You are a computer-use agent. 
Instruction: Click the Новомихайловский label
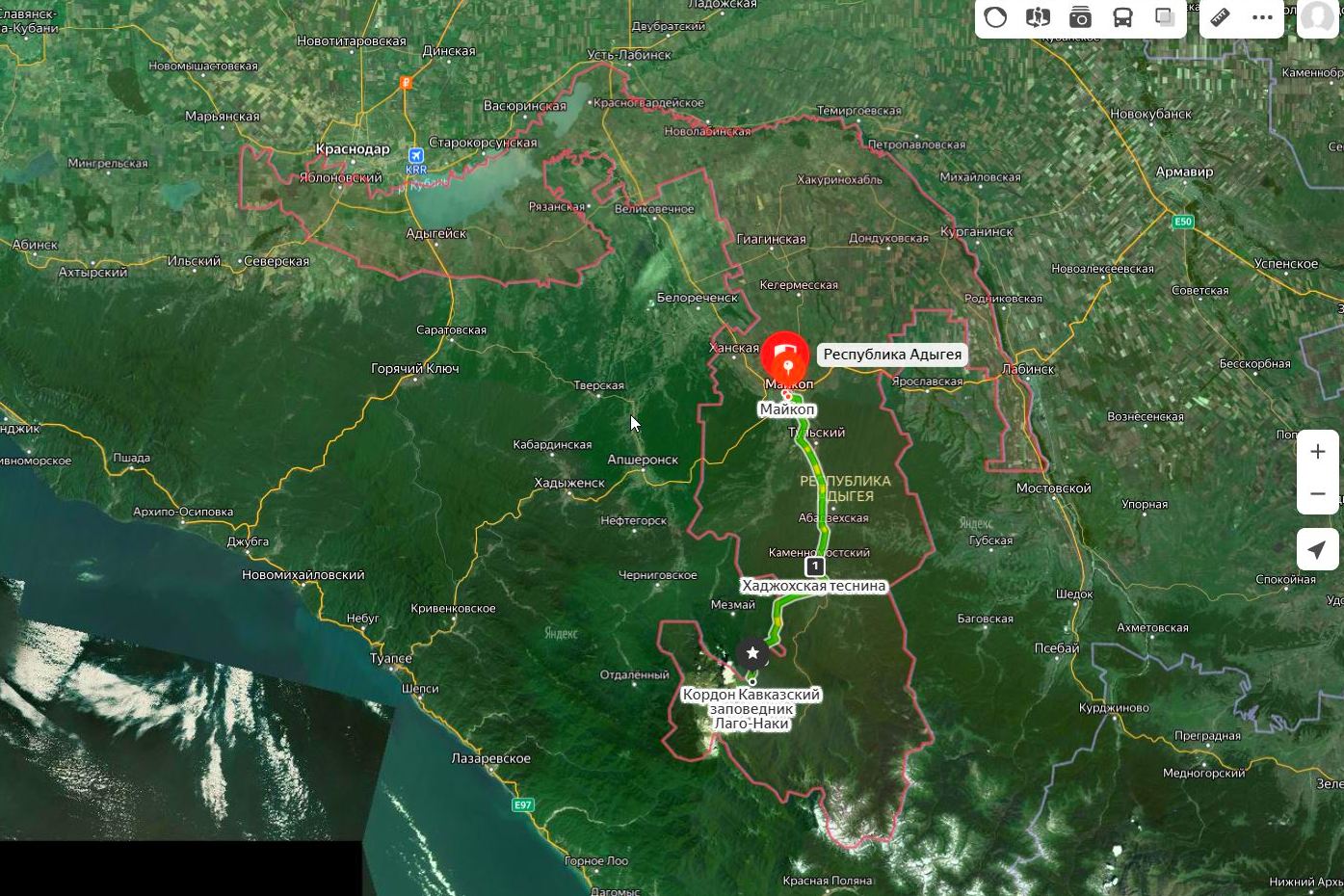coord(303,575)
